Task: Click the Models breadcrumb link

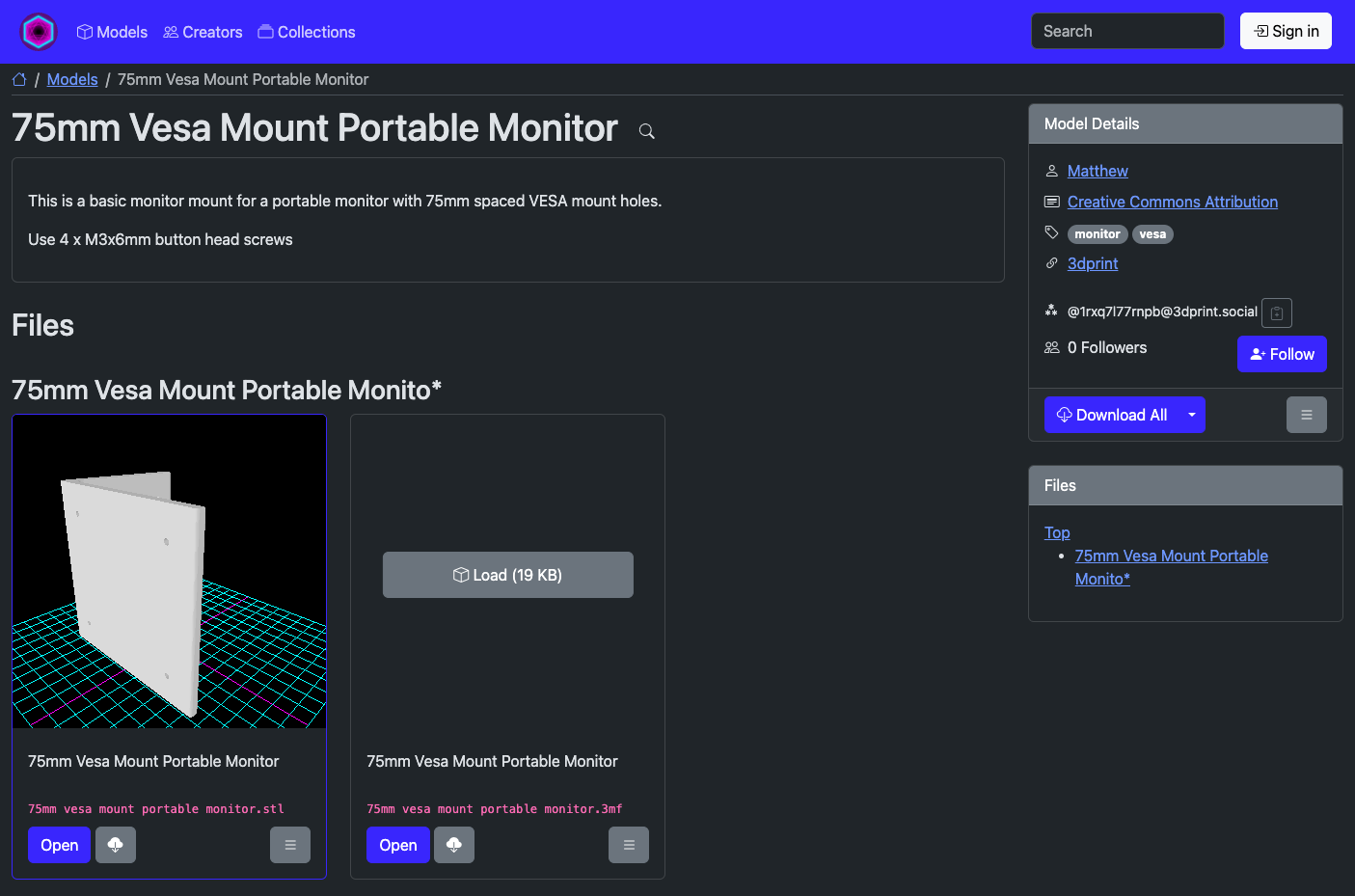Action: [x=72, y=79]
